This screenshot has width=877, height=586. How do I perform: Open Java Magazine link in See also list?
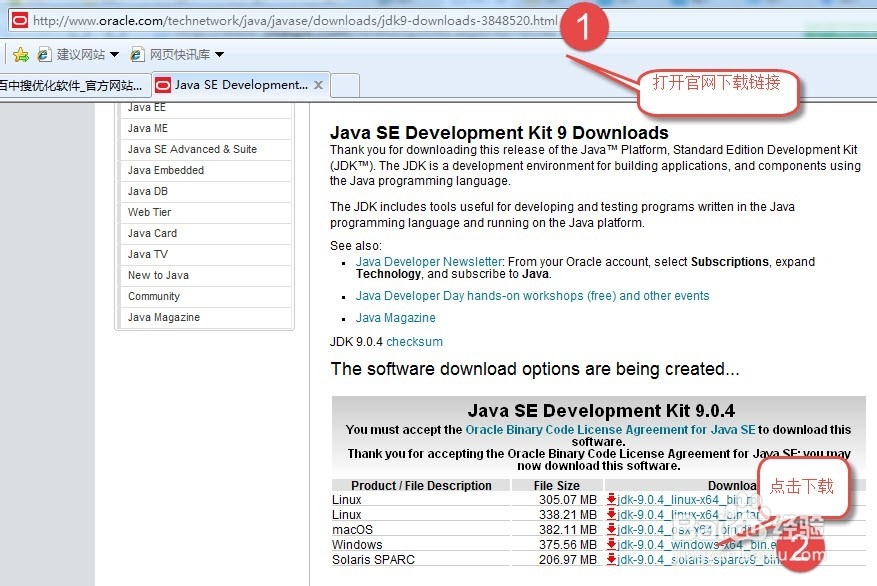[395, 318]
